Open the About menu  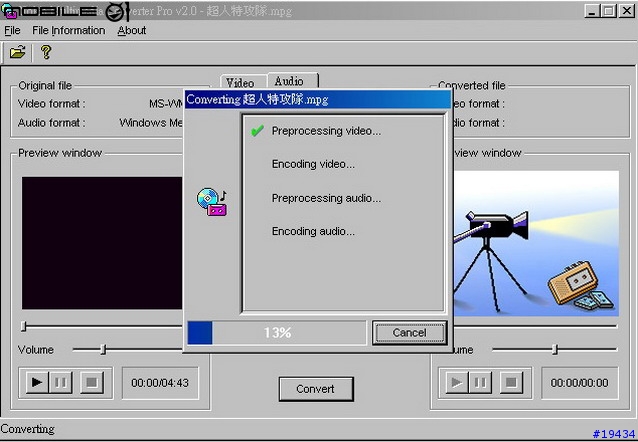pos(131,31)
